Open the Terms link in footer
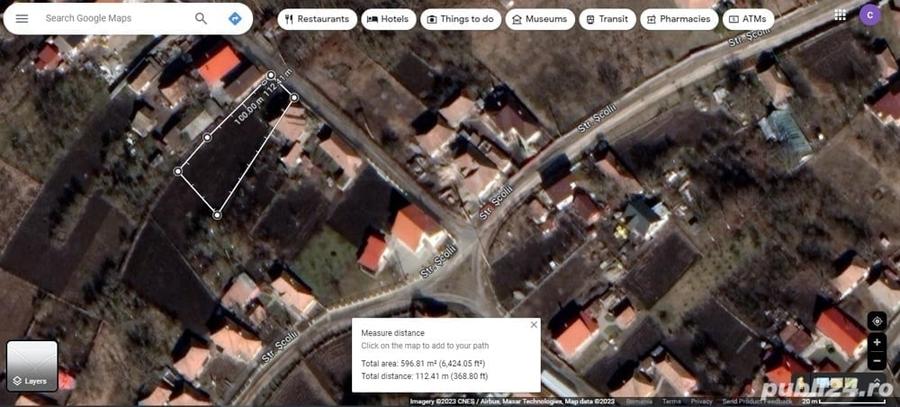This screenshot has height=407, width=900. [672, 402]
